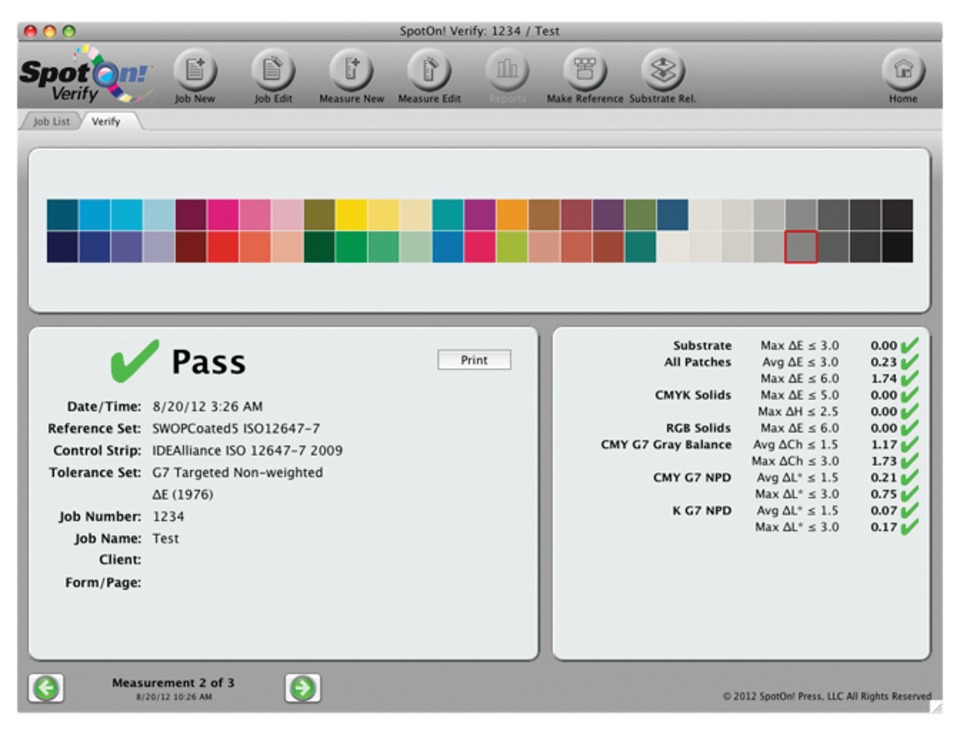Open the Job New tool
The width and height of the screenshot is (960, 734).
point(195,70)
